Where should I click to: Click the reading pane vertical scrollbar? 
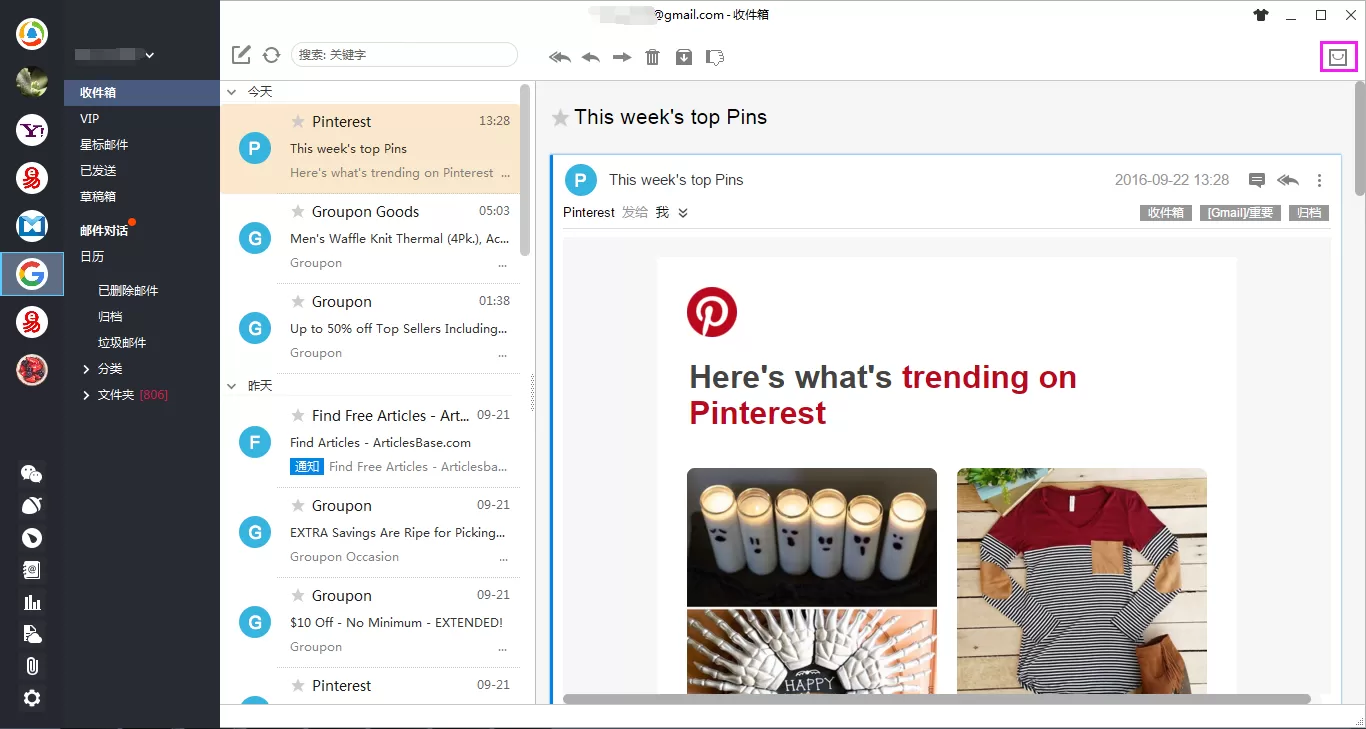pos(1360,139)
